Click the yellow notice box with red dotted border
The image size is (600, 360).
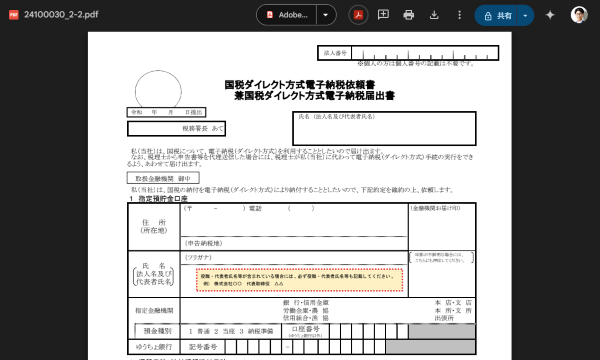pyautogui.click(x=300, y=280)
